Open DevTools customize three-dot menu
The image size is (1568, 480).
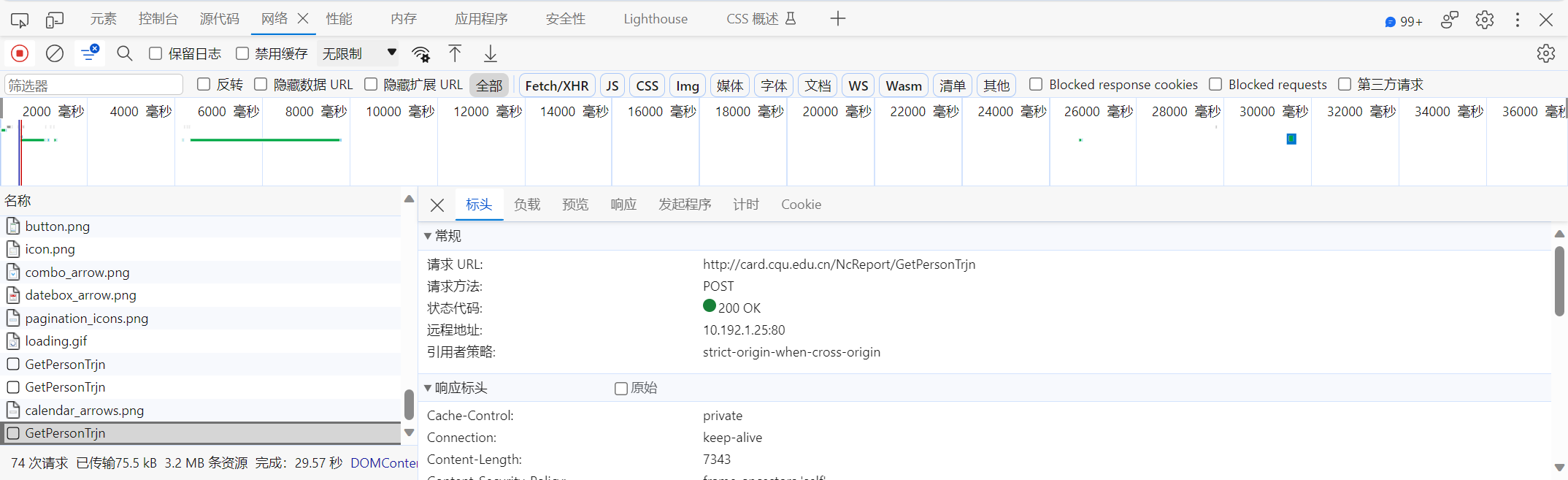tap(1518, 20)
